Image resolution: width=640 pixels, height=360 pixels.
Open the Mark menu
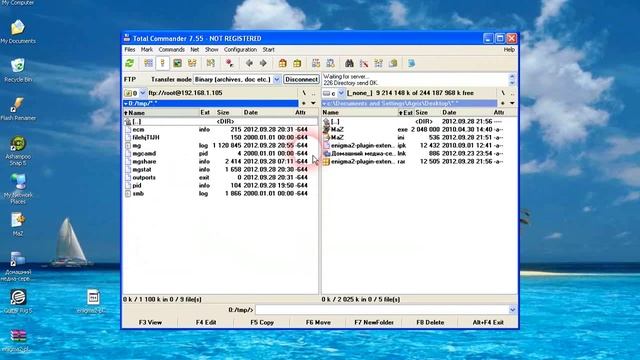tap(147, 49)
